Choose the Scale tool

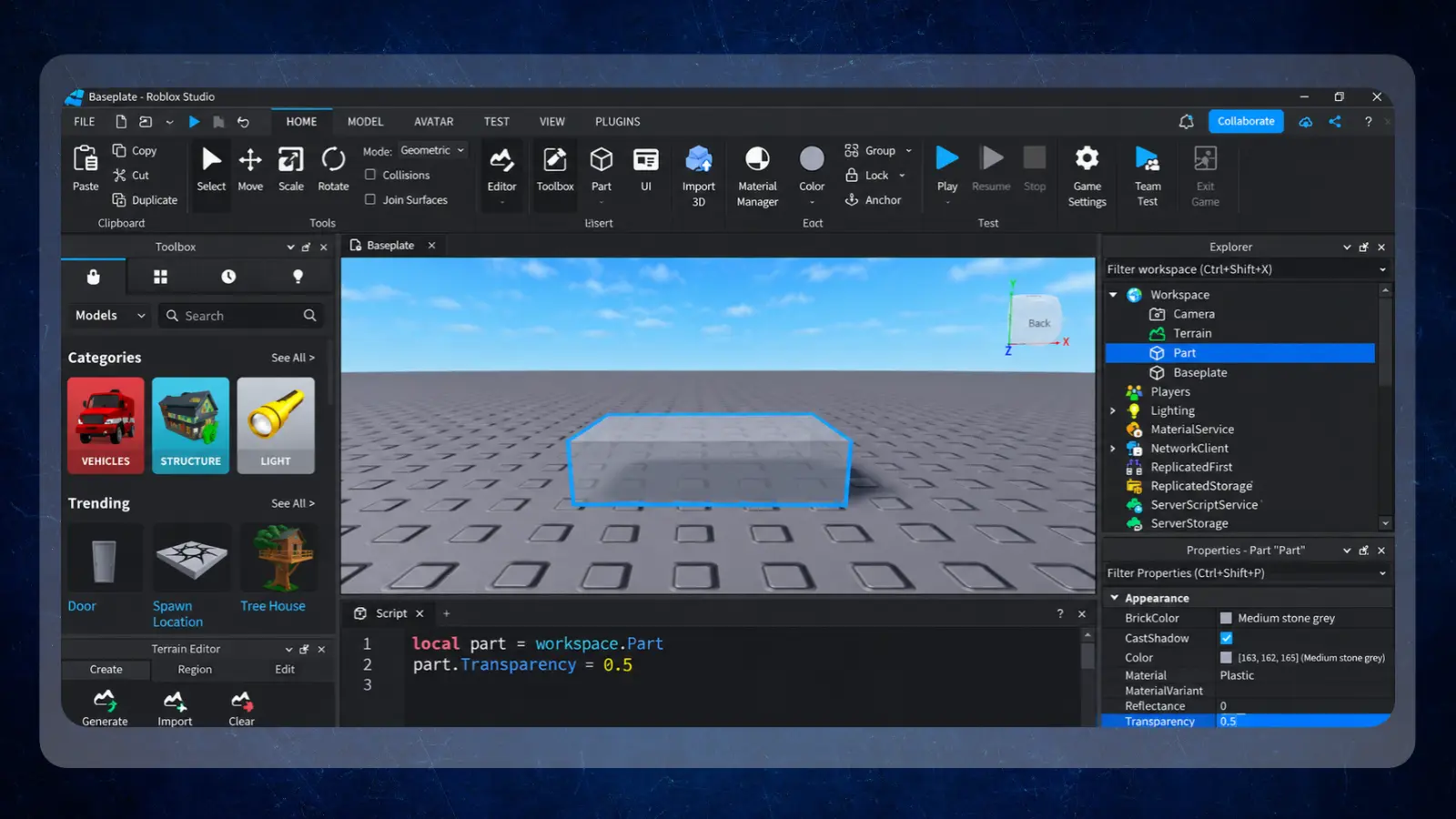point(291,170)
